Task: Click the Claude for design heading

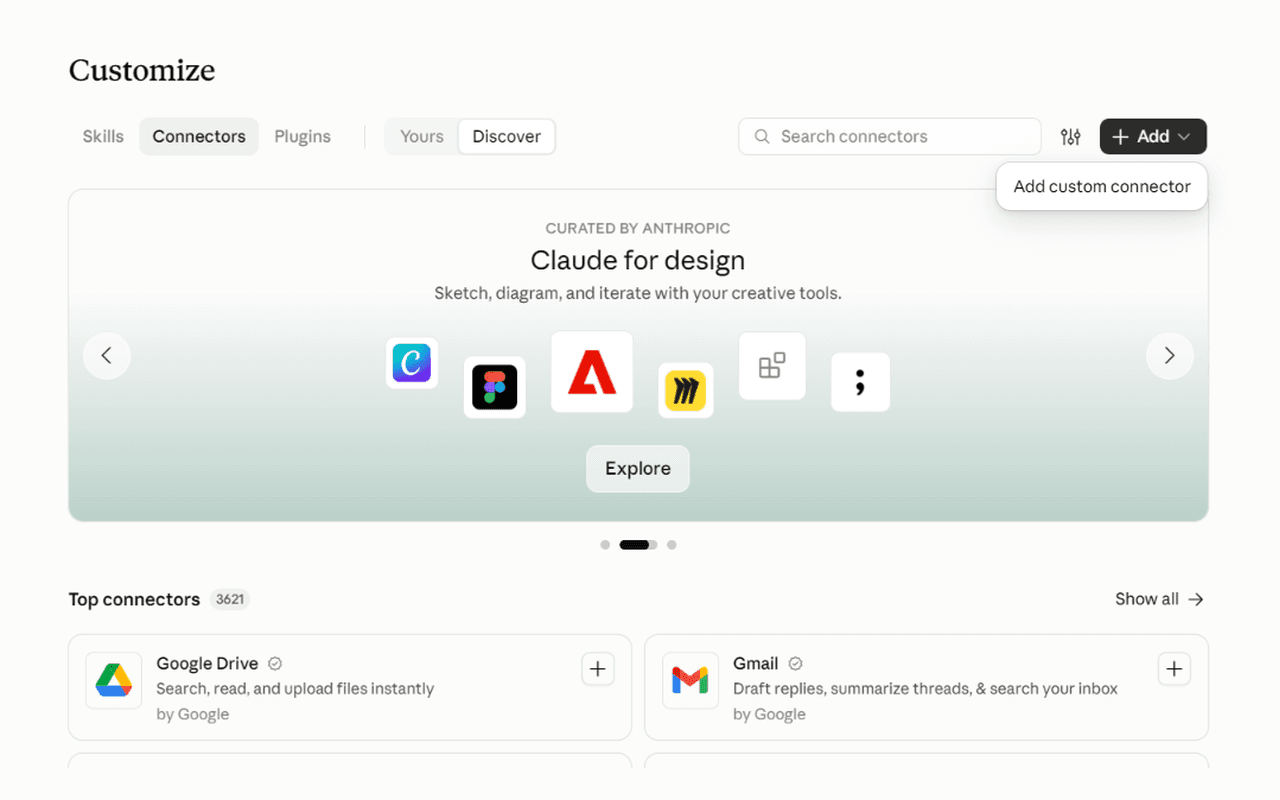Action: click(x=638, y=260)
